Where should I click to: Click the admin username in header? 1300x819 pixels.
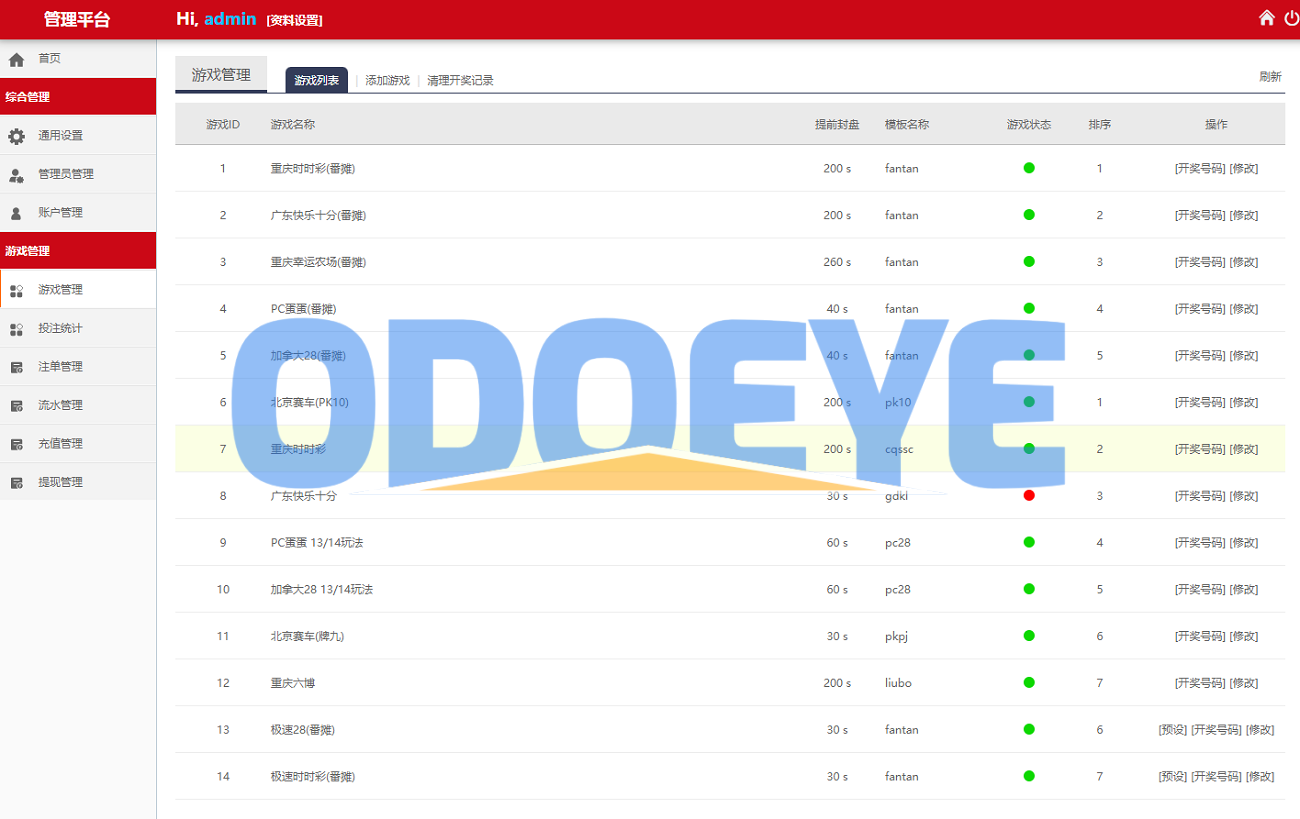click(x=230, y=19)
